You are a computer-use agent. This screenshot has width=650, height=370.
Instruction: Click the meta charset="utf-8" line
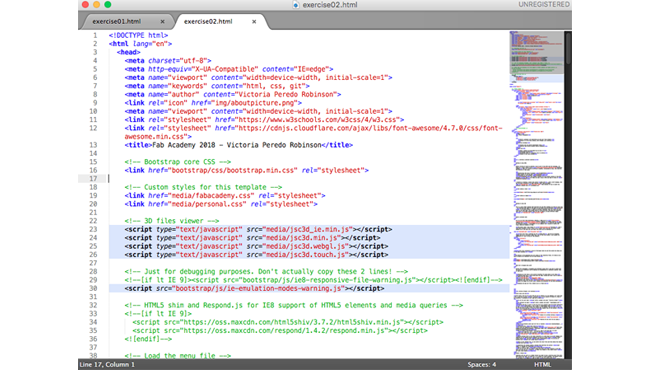coord(168,61)
